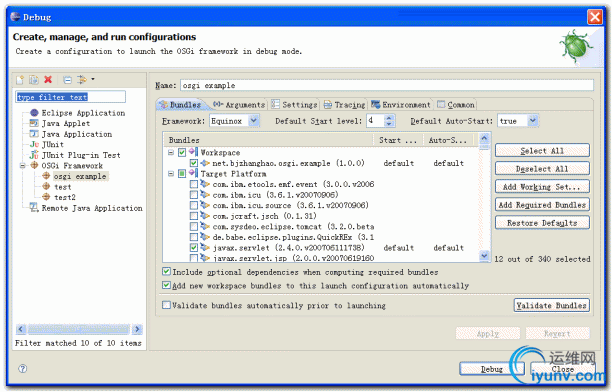612x392 pixels.
Task: Select Java Applet configuration type
Action: [x=66, y=123]
